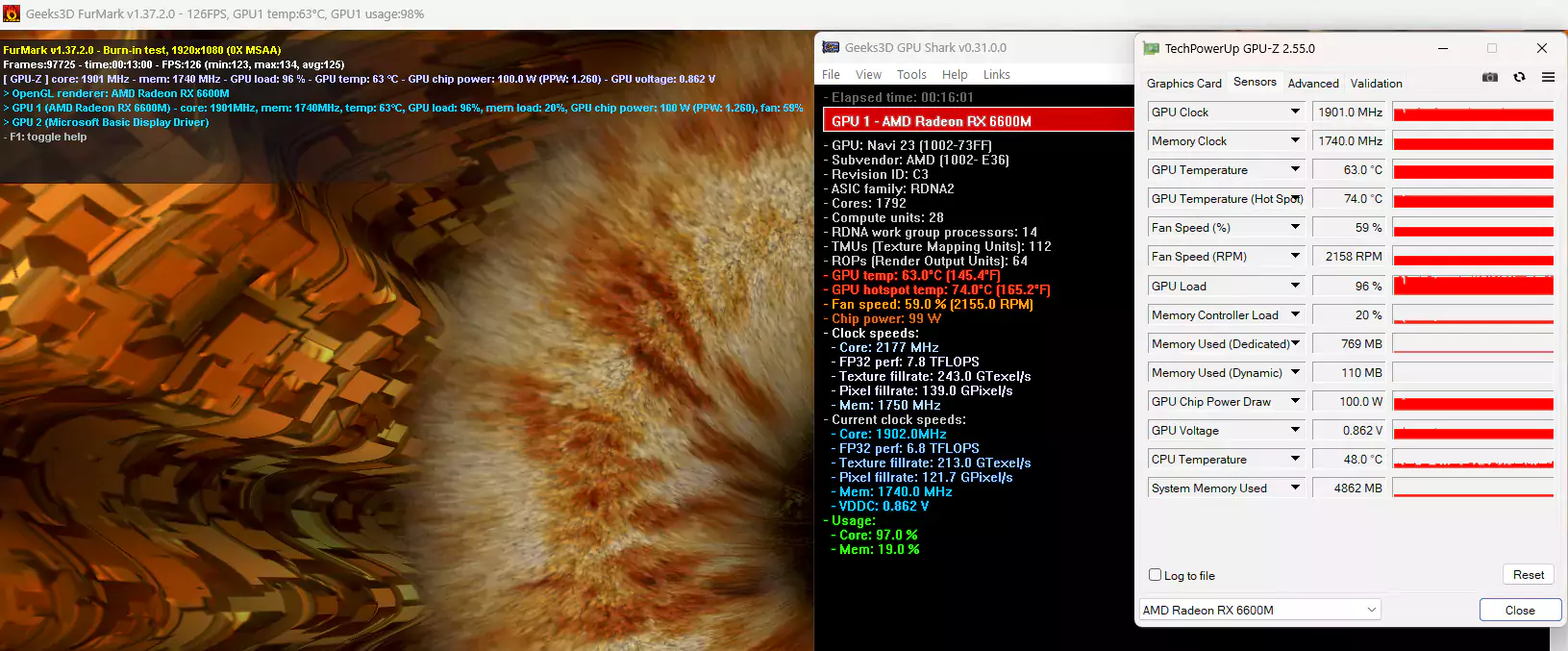Open the GPU-Z hamburger menu
The image size is (1568, 651).
tap(1548, 77)
